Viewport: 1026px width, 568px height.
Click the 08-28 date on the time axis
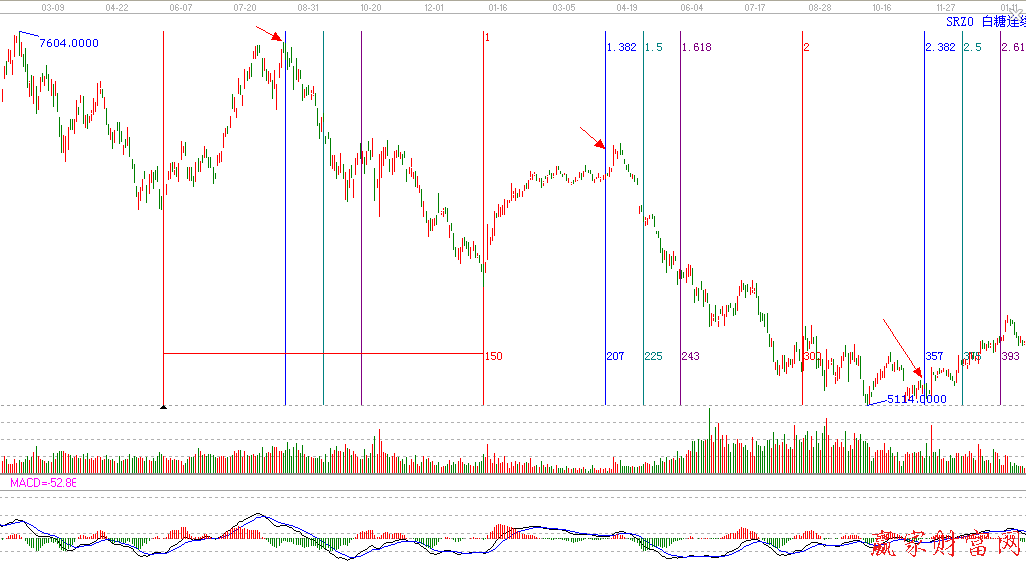pos(819,7)
